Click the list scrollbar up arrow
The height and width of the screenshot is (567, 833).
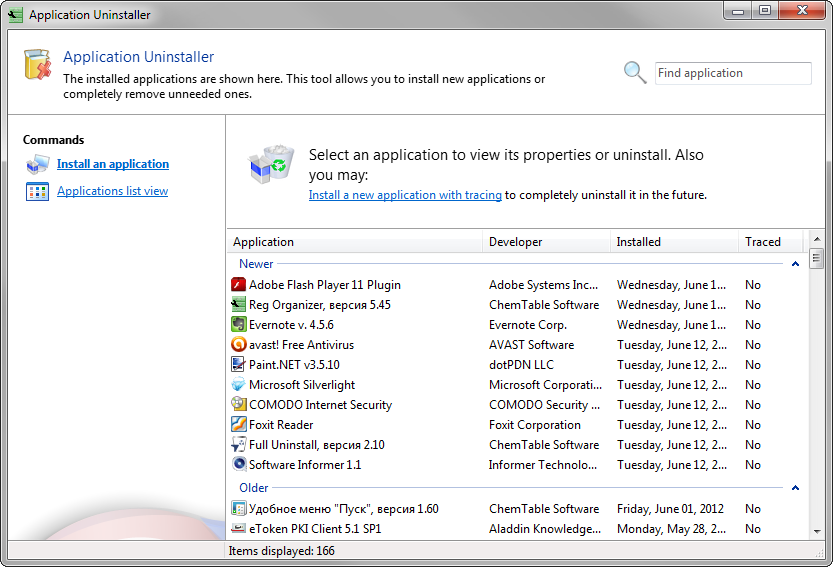pos(817,239)
